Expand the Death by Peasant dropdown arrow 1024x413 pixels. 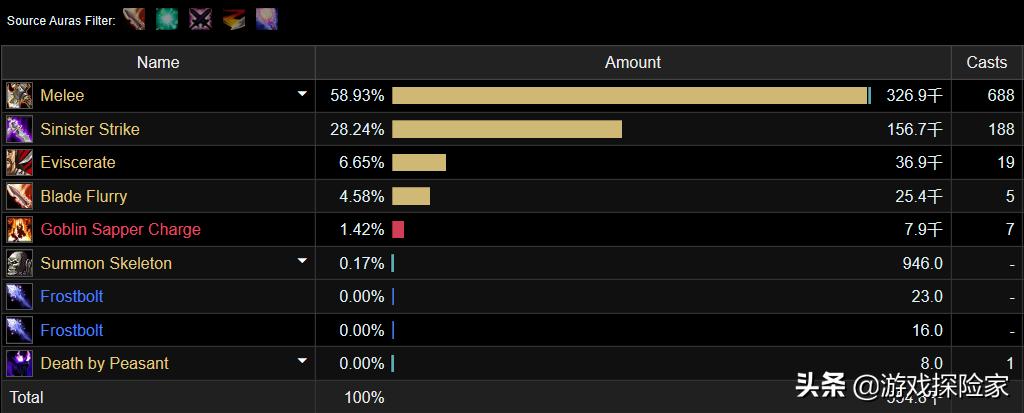[302, 362]
